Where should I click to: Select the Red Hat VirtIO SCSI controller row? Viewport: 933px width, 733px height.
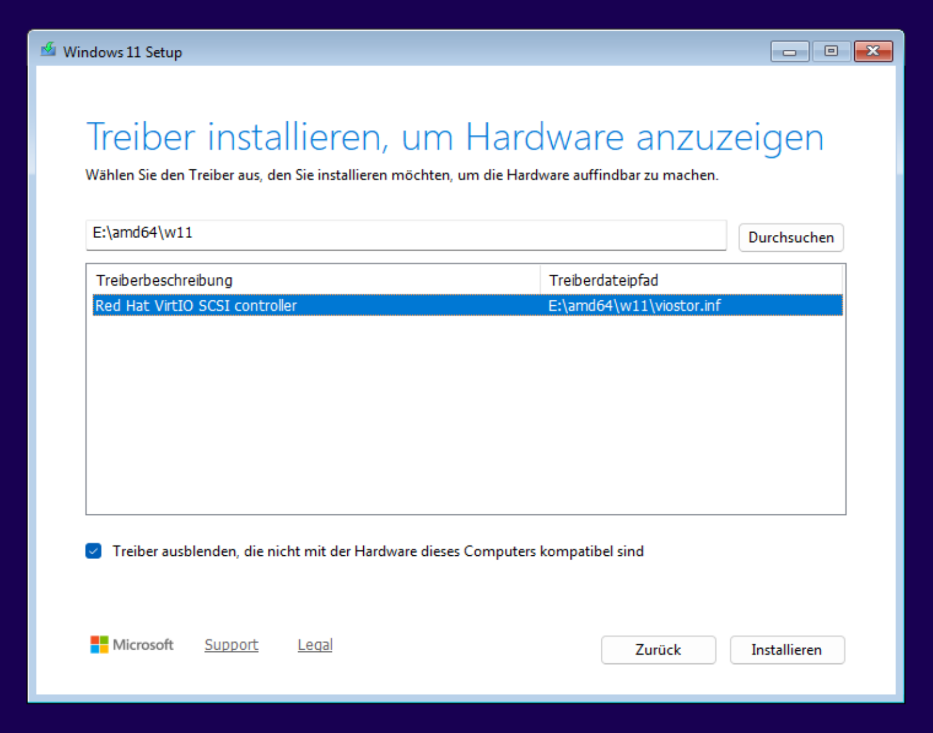468,305
